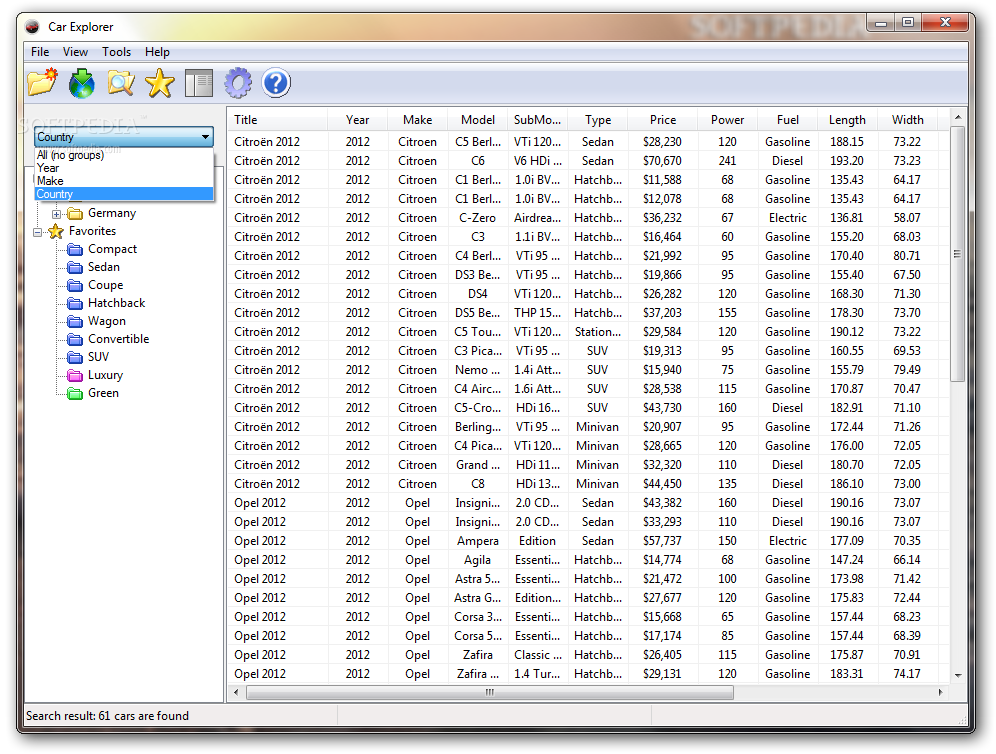
Task: Select the Opel Agila row
Action: click(588, 560)
